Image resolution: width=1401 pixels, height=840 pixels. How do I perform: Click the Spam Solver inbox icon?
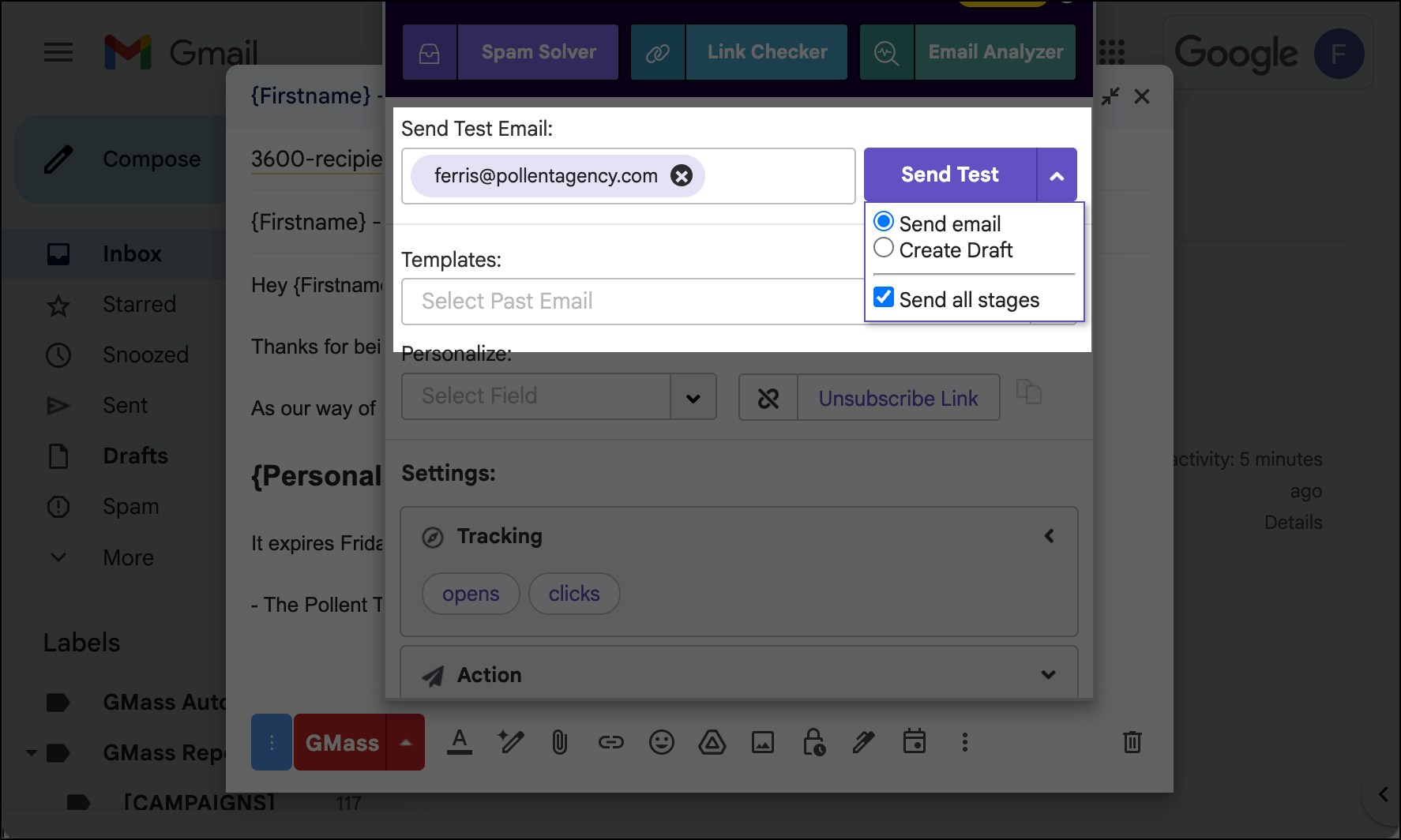[x=430, y=52]
